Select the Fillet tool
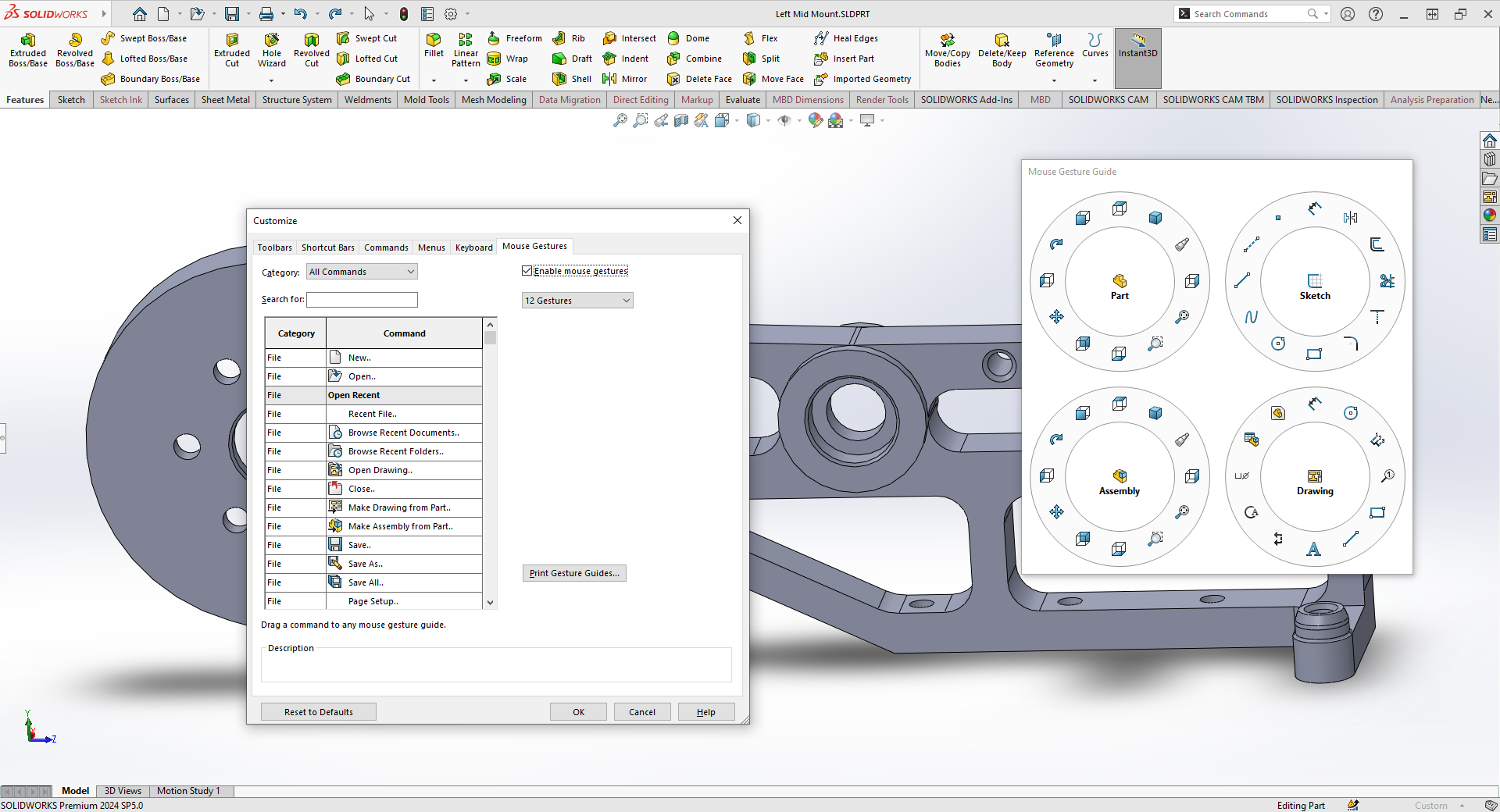Viewport: 1500px width, 812px height. (434, 45)
